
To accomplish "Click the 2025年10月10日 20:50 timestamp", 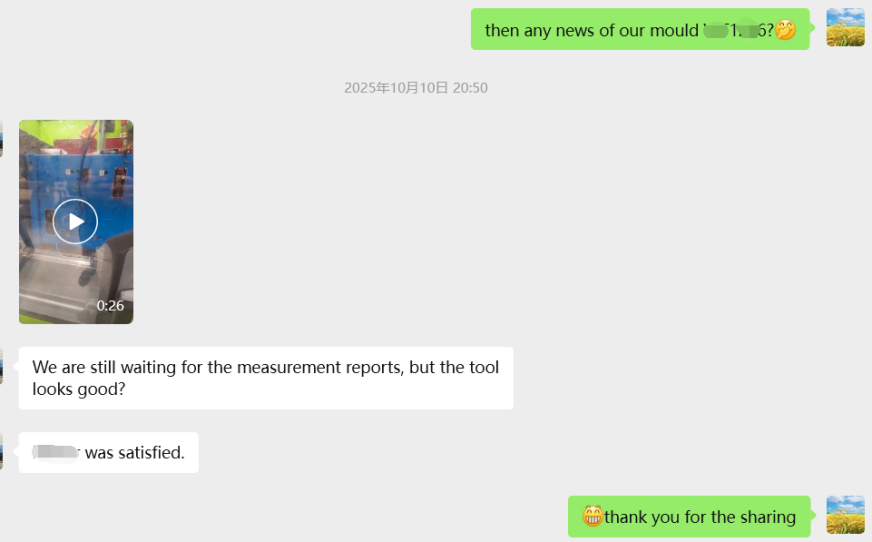I will (x=416, y=88).
